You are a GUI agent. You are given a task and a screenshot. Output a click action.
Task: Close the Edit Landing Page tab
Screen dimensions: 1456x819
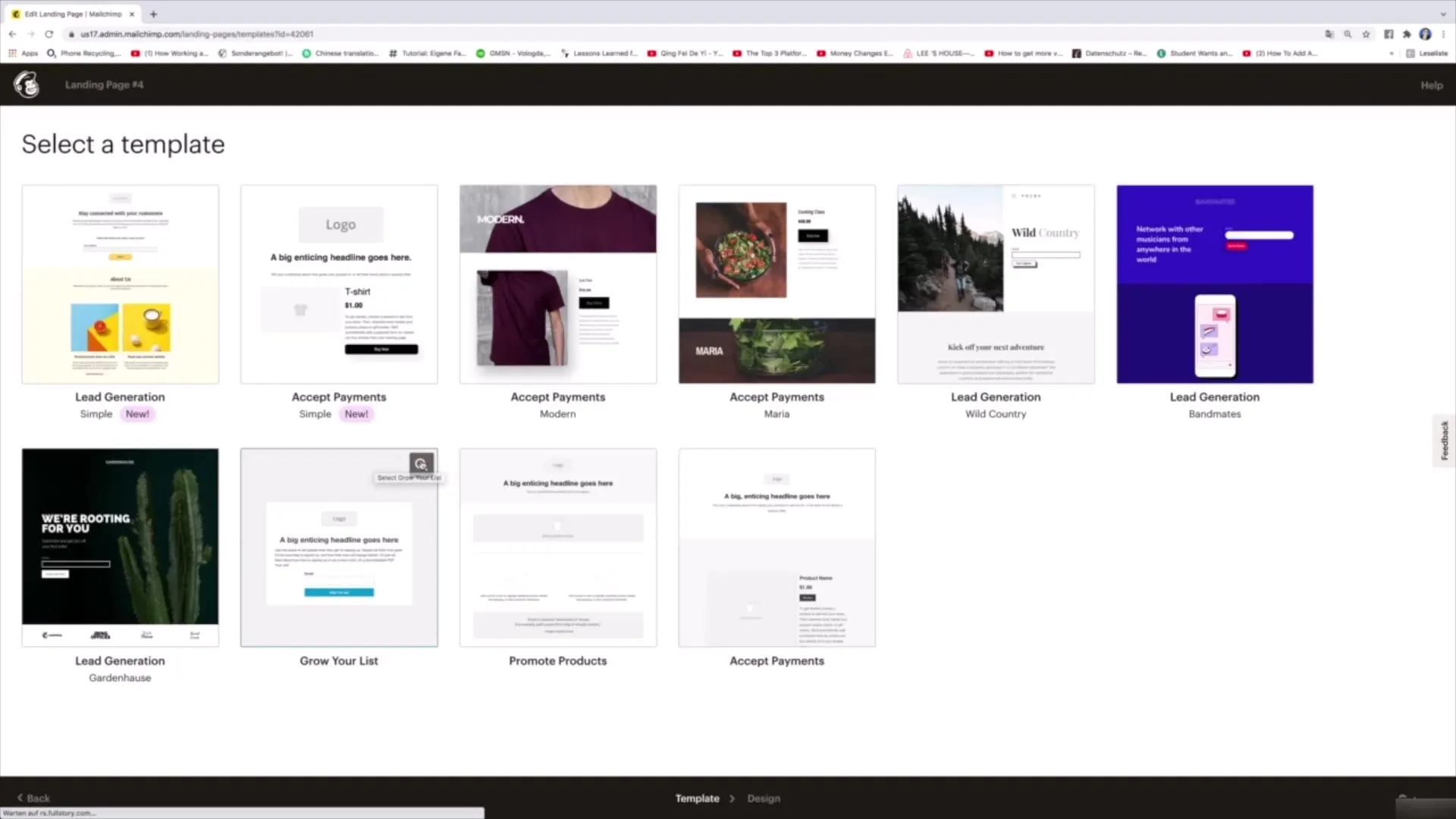132,14
